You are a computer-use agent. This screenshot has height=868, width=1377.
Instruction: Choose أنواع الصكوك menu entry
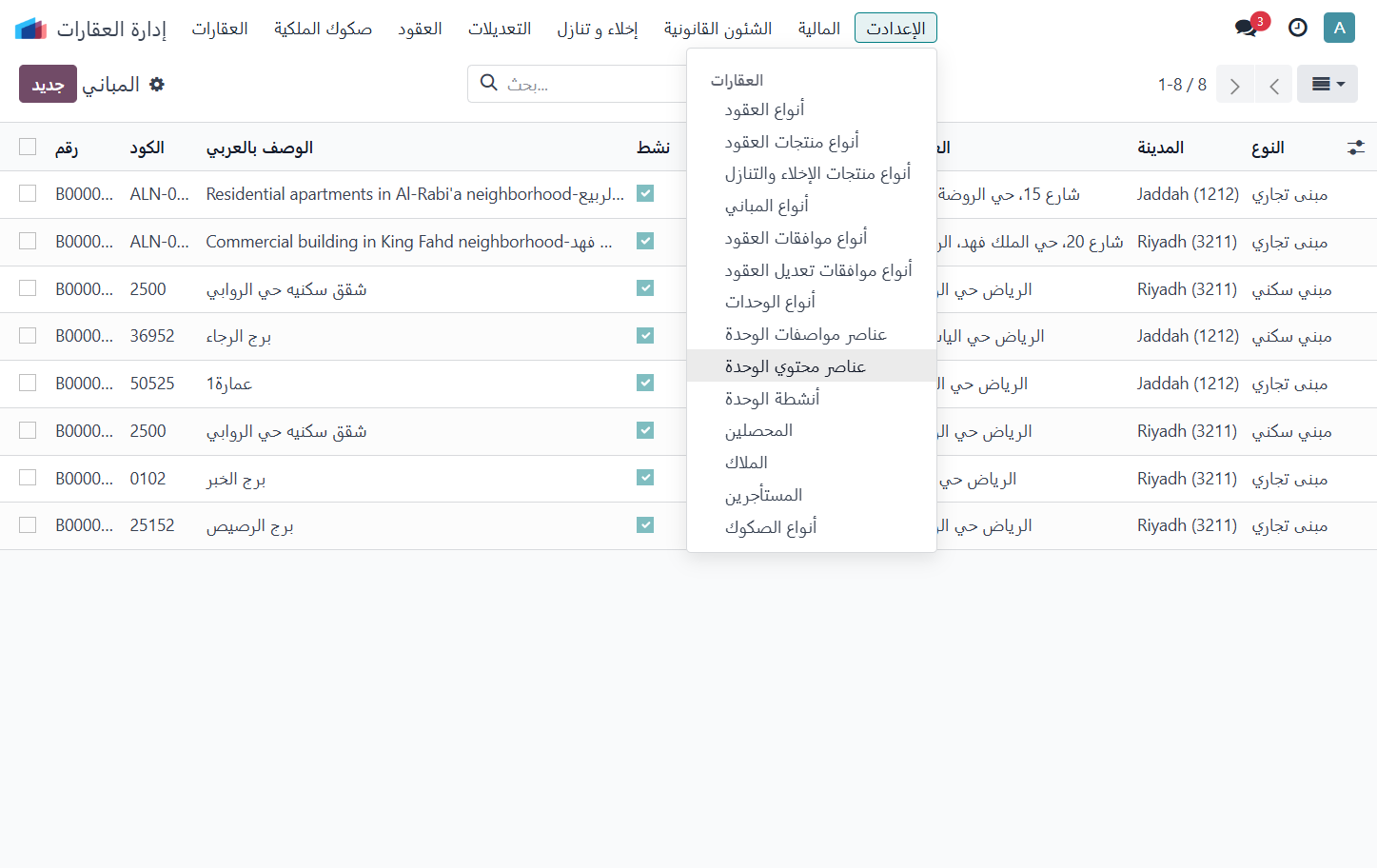(x=812, y=527)
